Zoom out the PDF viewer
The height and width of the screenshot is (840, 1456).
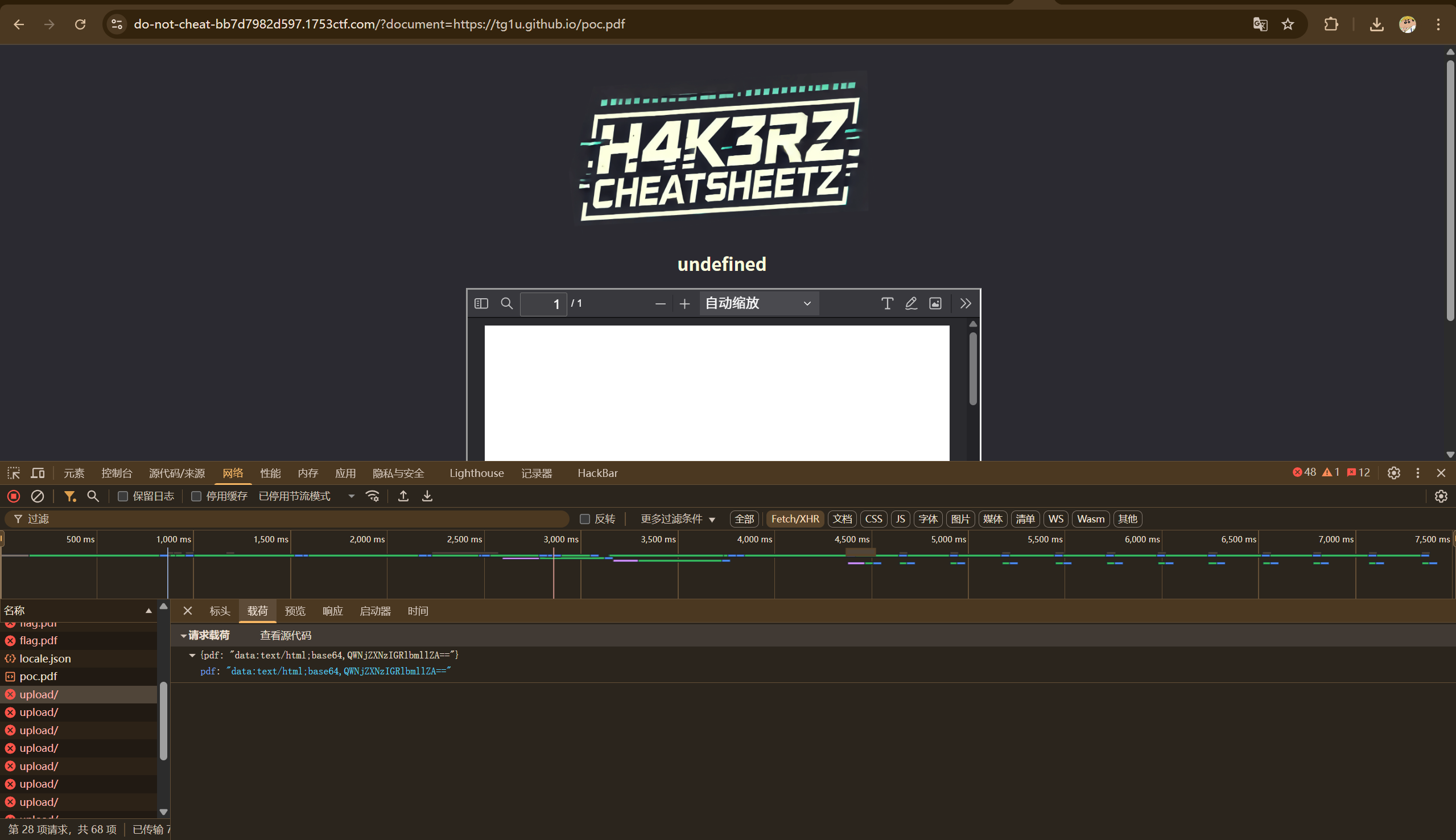pos(660,303)
